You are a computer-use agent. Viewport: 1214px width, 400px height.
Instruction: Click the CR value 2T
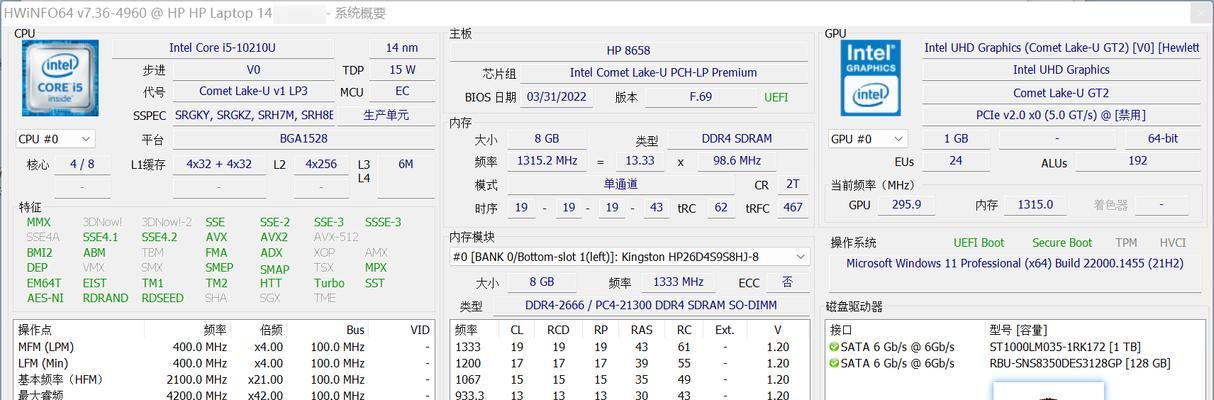click(792, 185)
